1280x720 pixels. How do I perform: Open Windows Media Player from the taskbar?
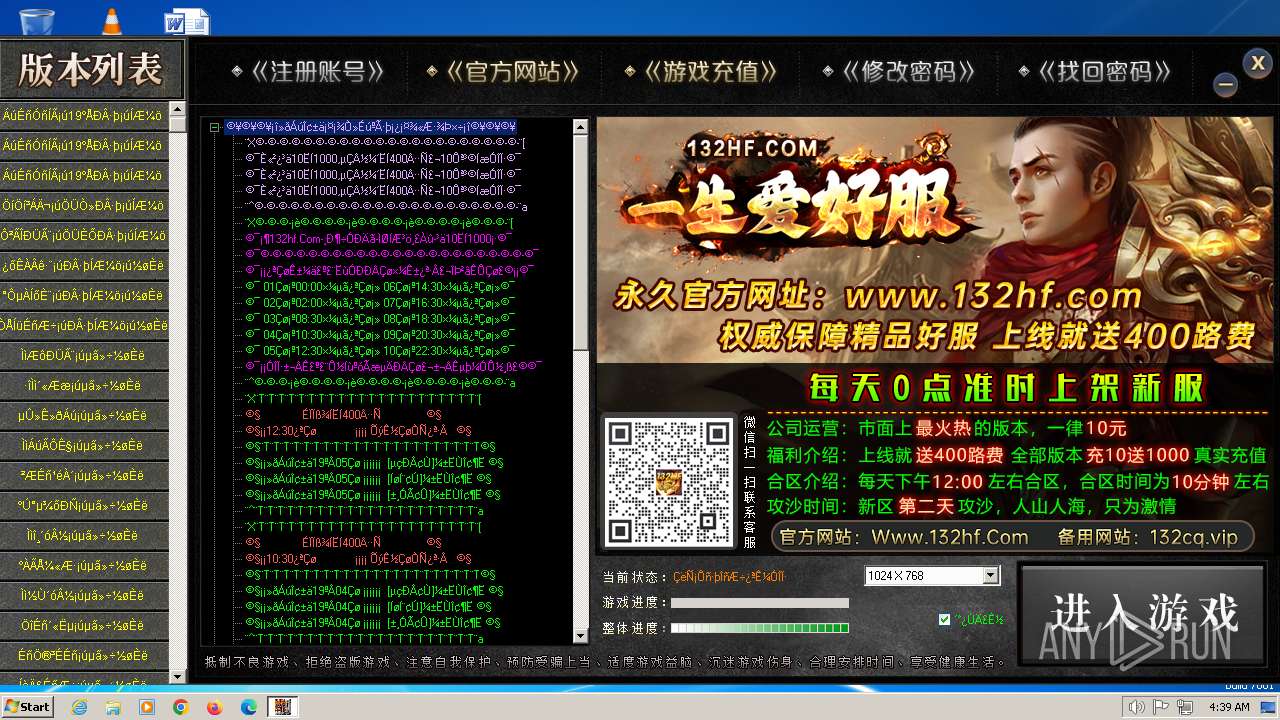coord(147,707)
